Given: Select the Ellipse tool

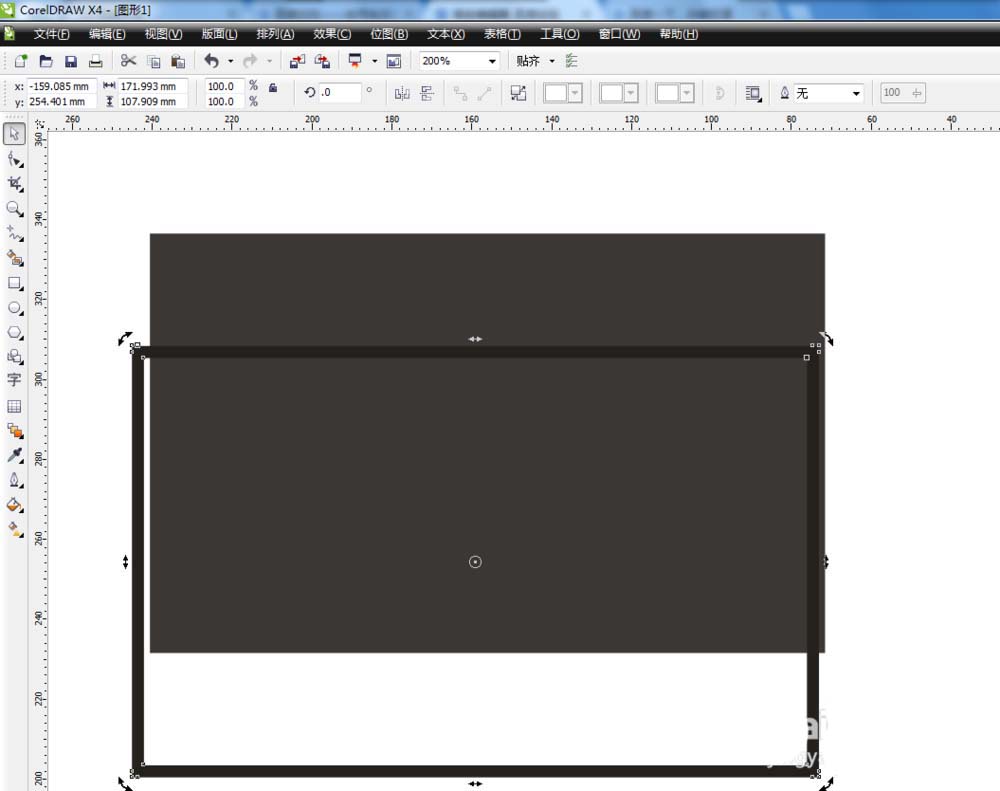Looking at the screenshot, I should pos(15,308).
